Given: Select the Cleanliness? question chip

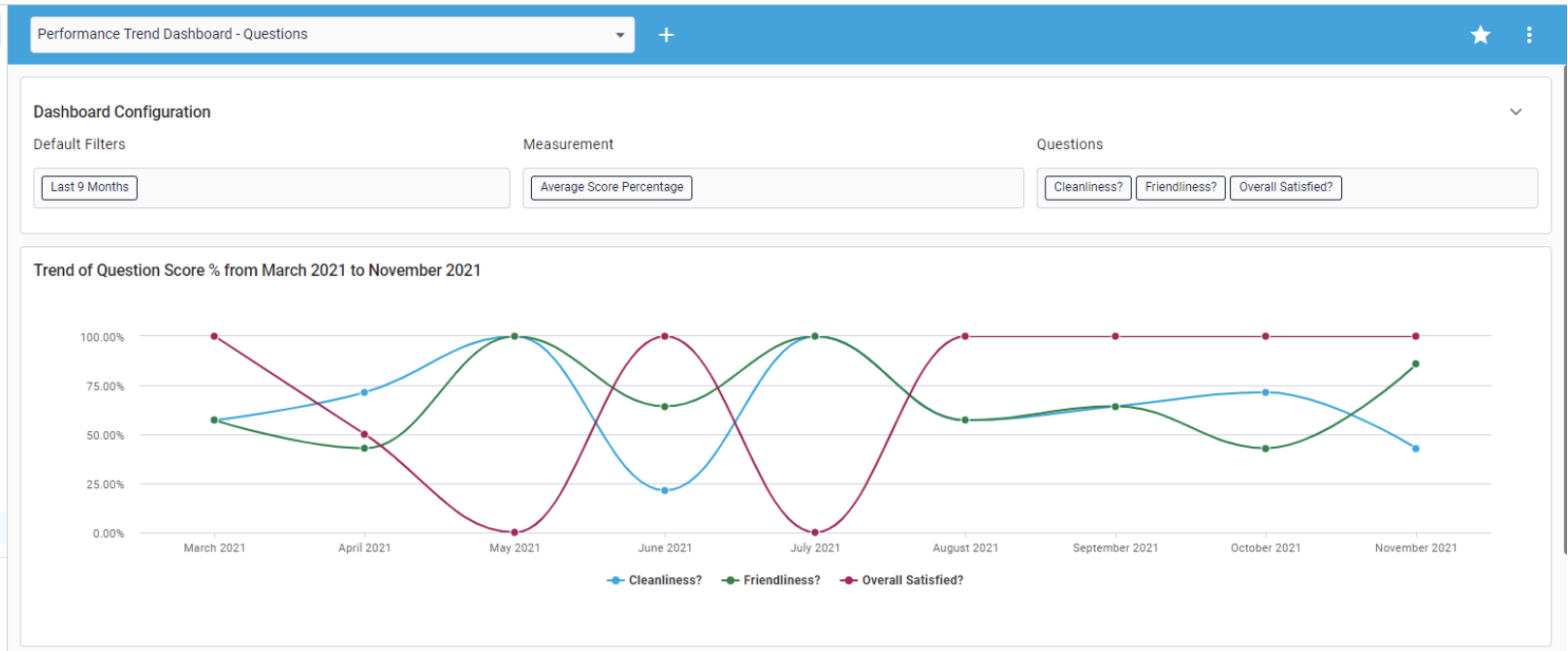Looking at the screenshot, I should [1087, 188].
